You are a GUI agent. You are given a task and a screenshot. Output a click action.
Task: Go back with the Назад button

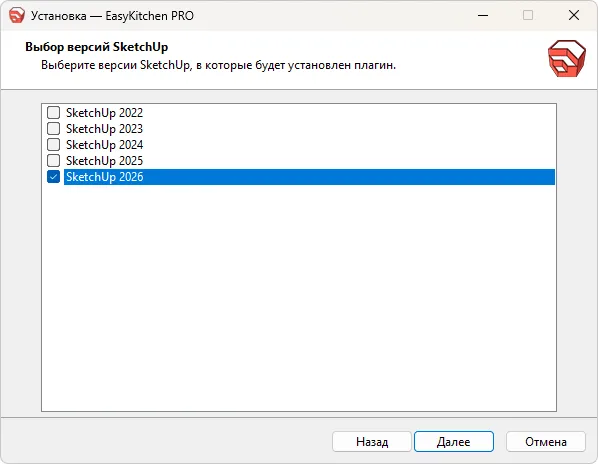click(x=372, y=442)
